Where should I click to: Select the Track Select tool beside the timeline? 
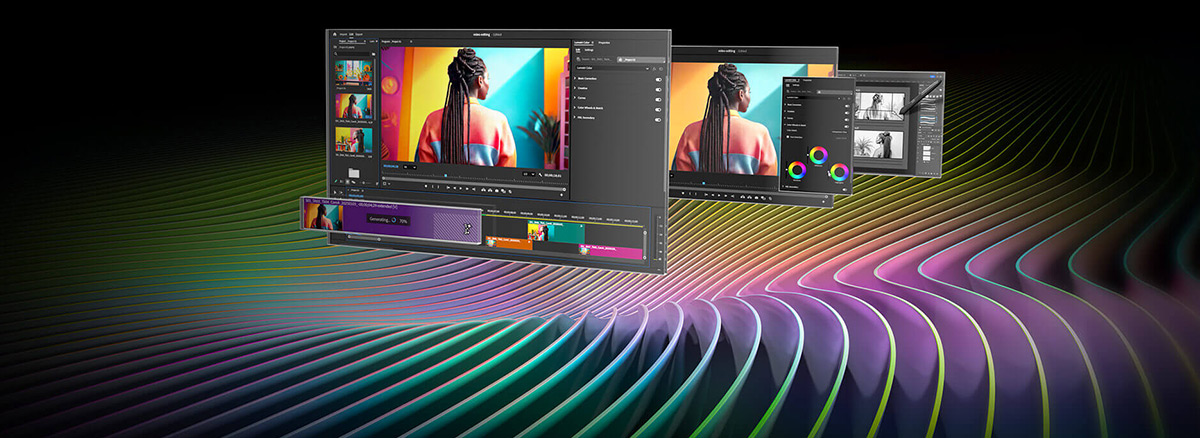tap(340, 192)
